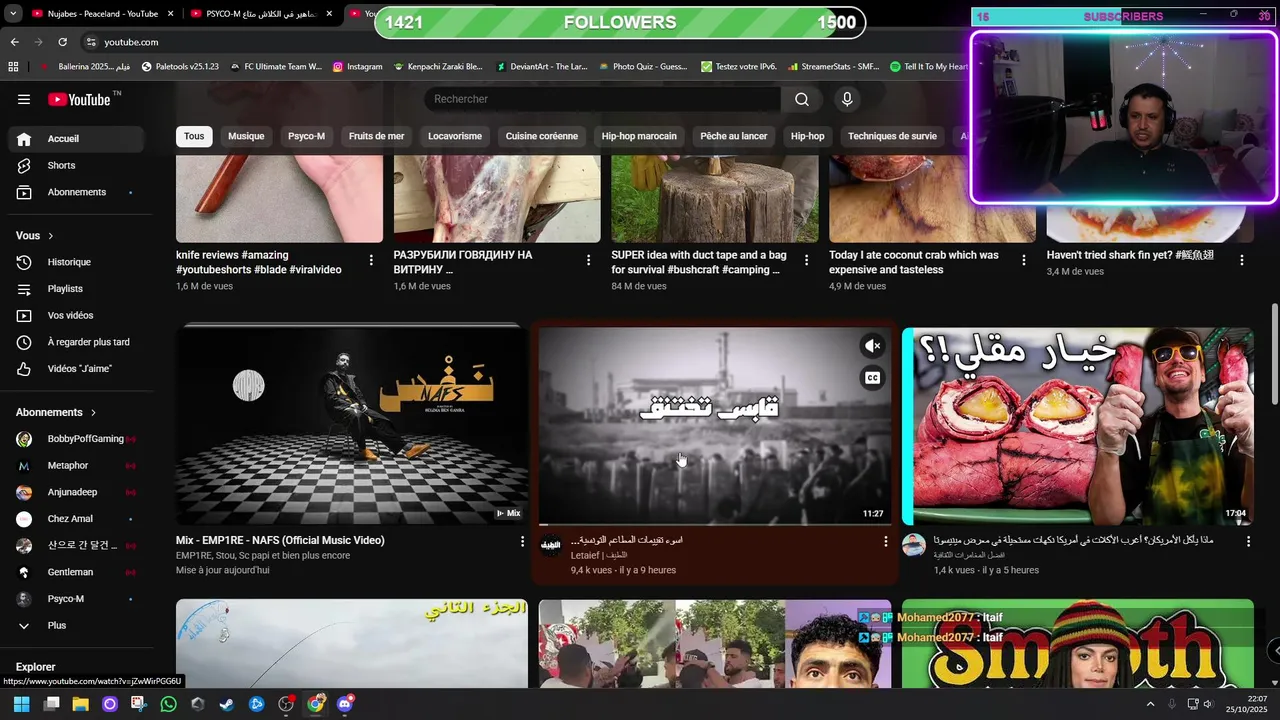
Task: Open the Mix - EMP1RE NAFS thumbnail
Action: point(352,425)
